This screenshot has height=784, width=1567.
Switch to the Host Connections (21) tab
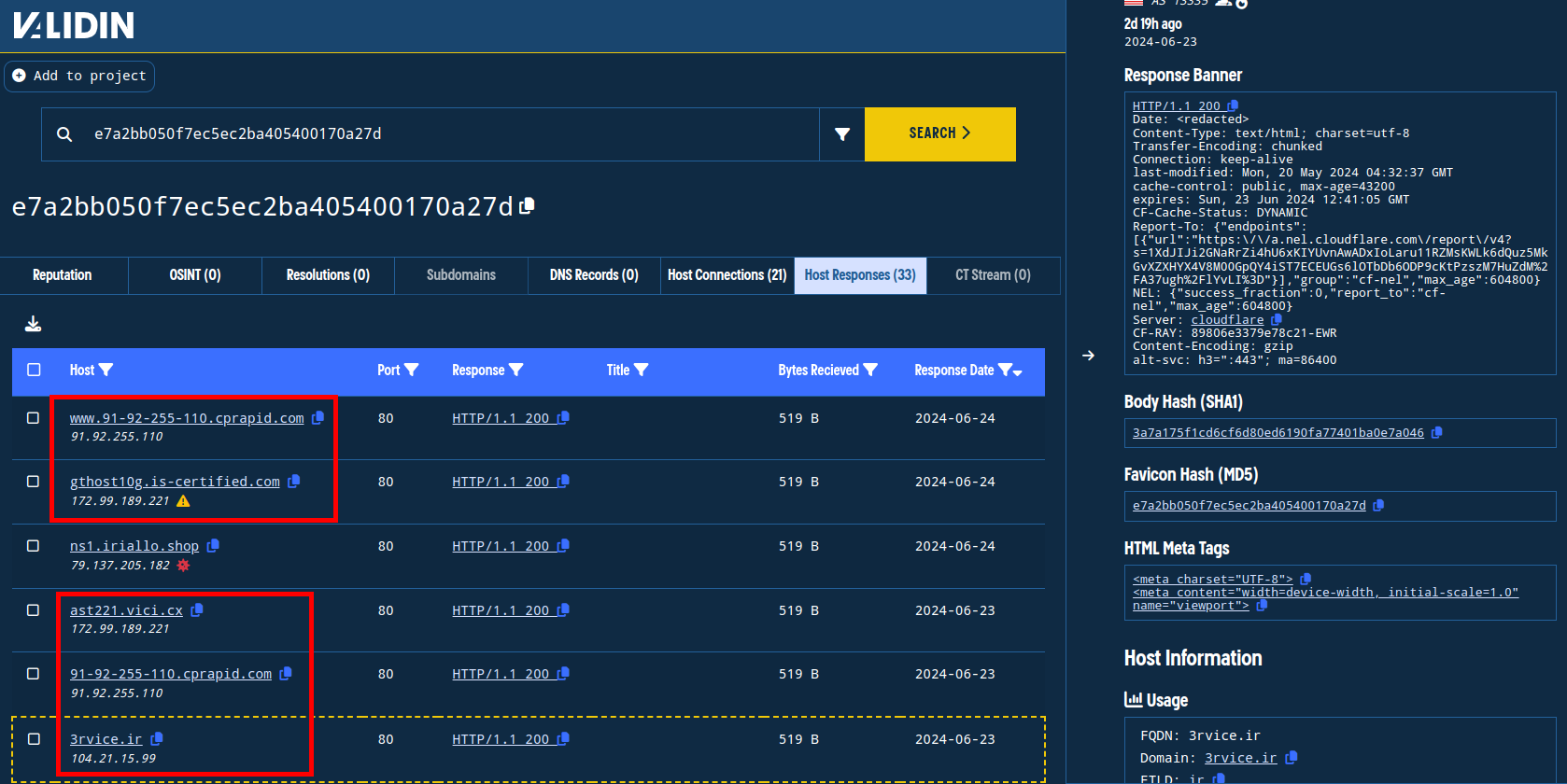tap(727, 275)
